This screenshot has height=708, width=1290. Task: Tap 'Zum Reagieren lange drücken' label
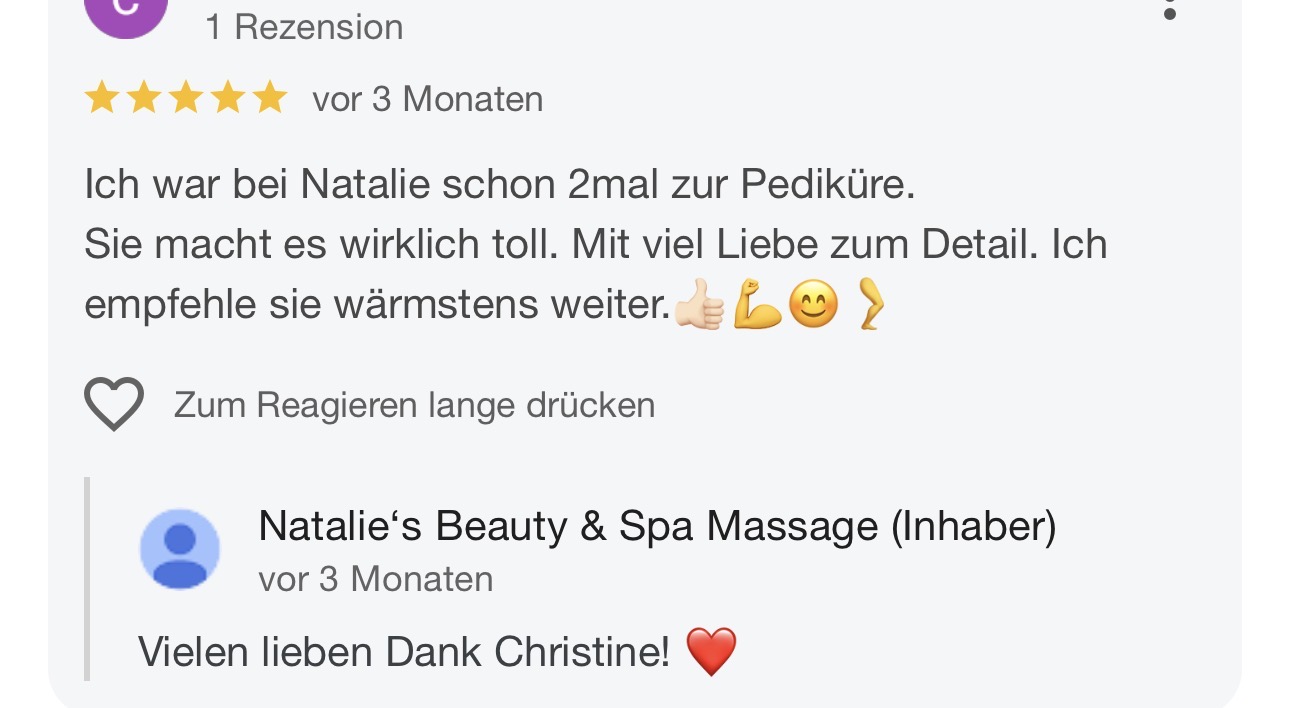(x=415, y=405)
